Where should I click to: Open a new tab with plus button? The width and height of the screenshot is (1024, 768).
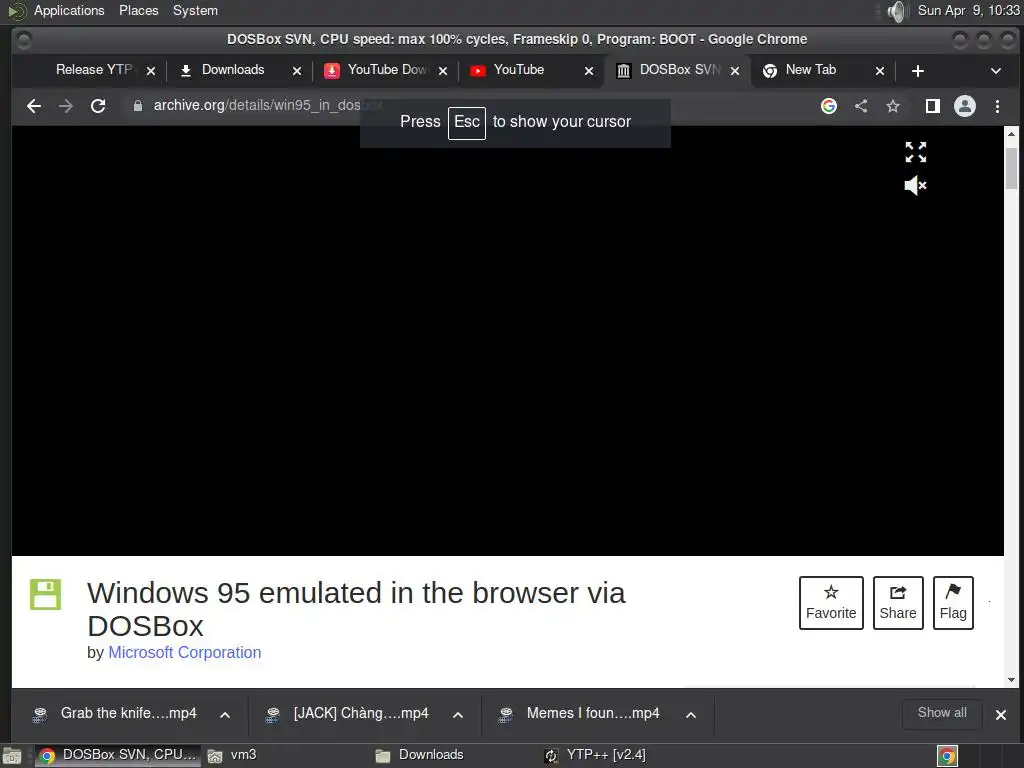[918, 71]
